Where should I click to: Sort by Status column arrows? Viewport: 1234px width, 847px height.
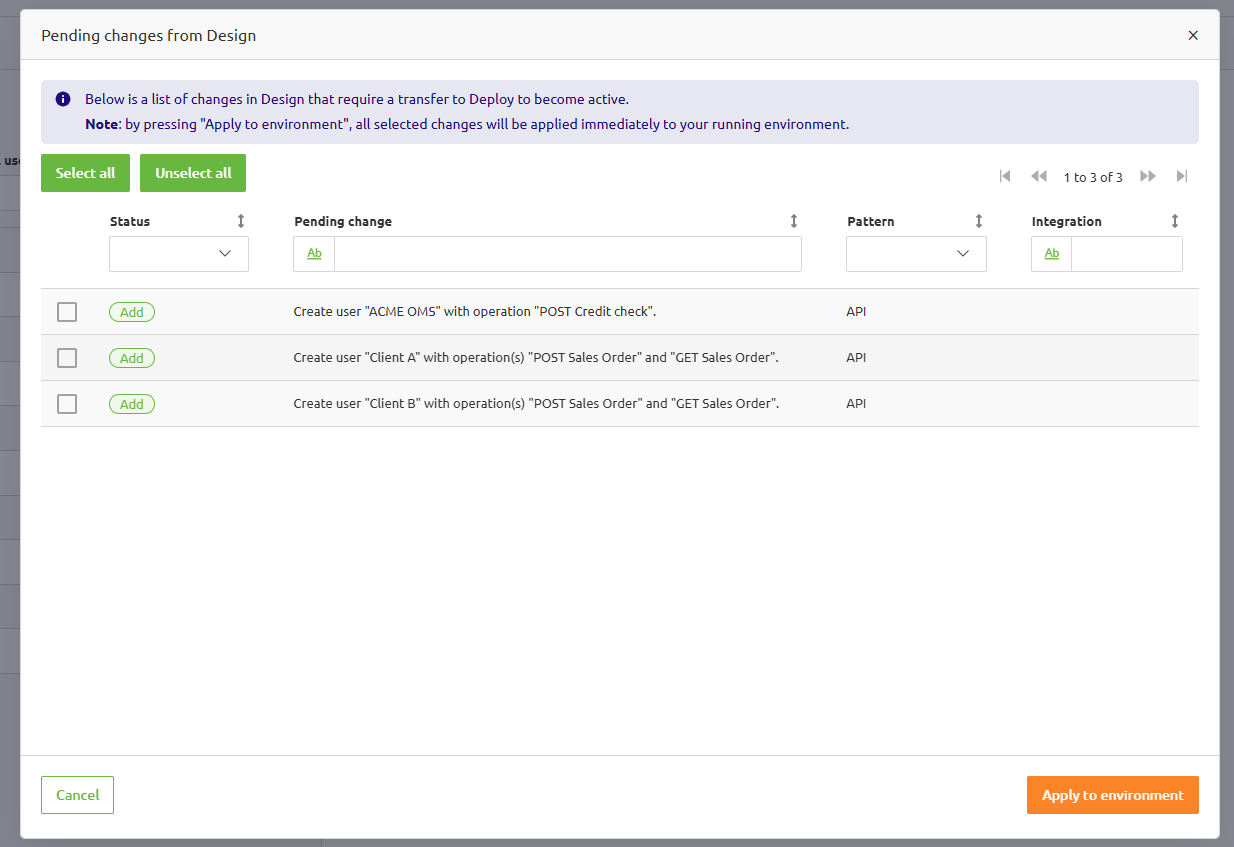(241, 221)
